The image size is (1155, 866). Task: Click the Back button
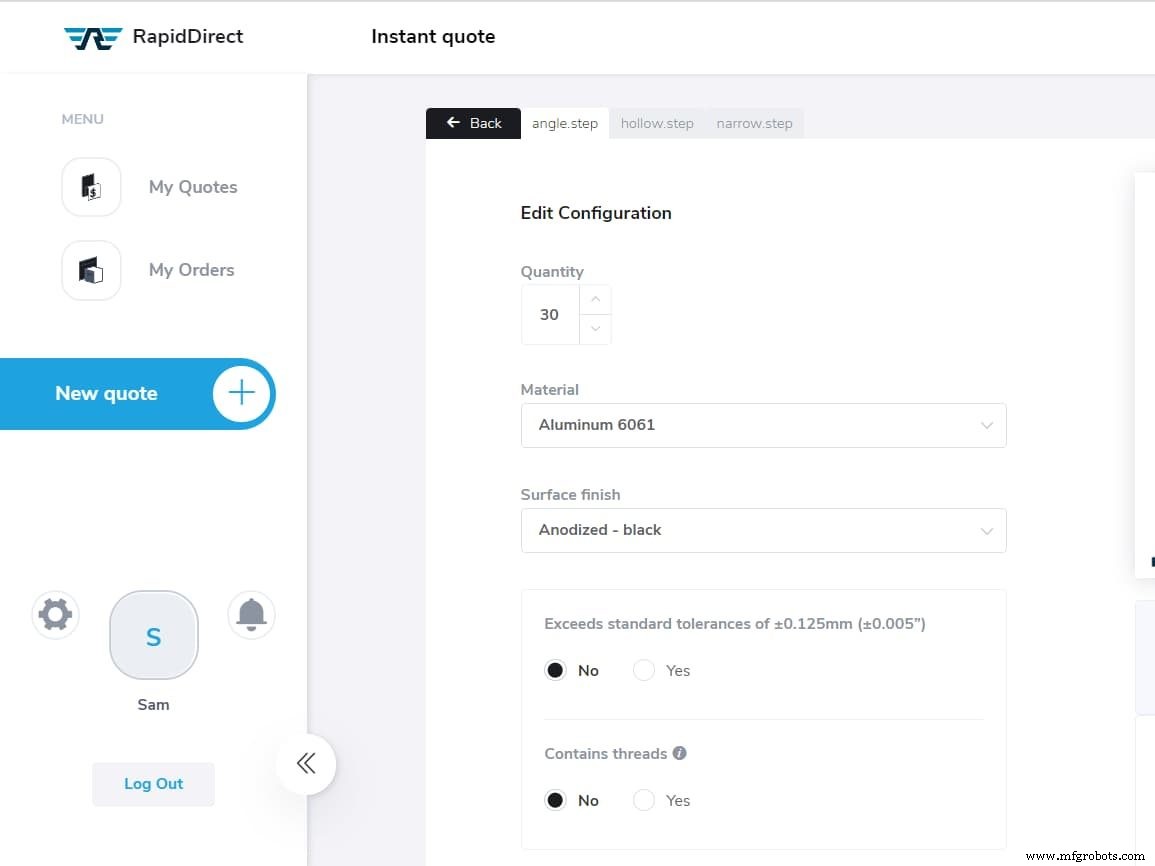coord(473,122)
